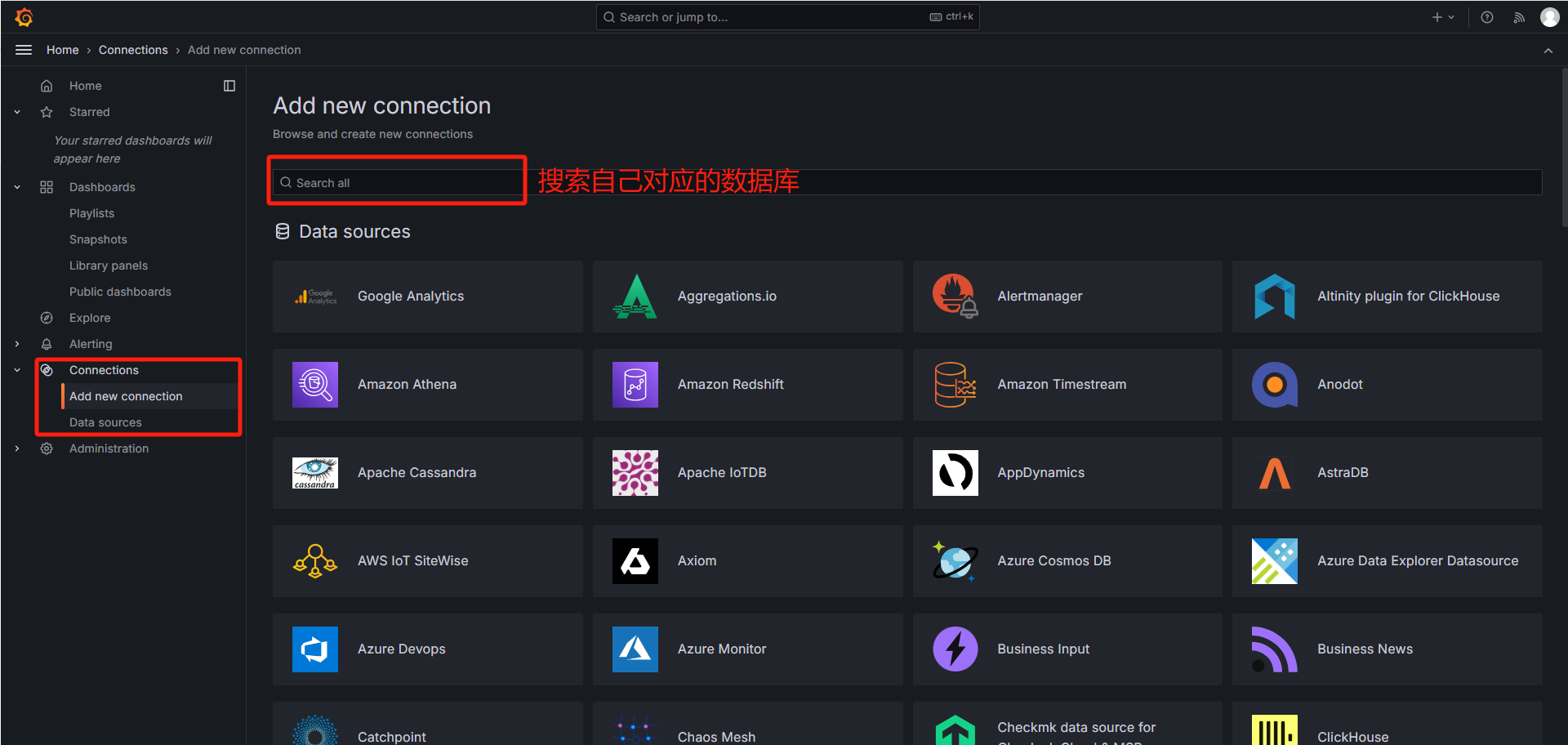Collapse the Connections section chevron
This screenshot has width=1568, height=745.
point(17,370)
